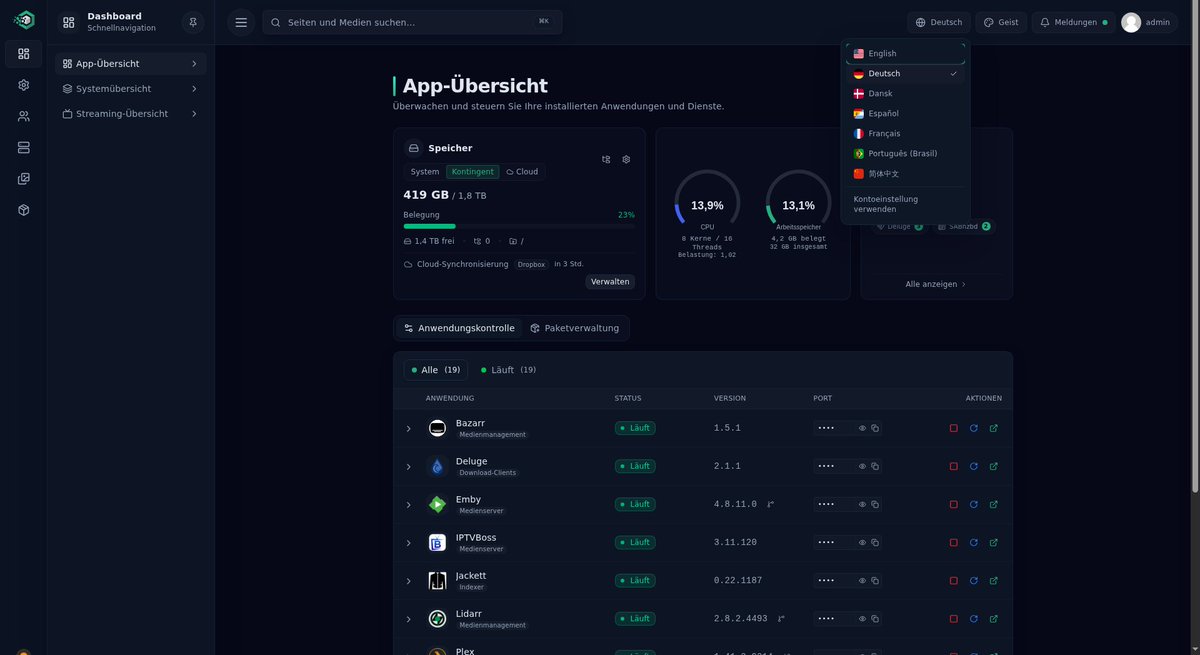This screenshot has height=655, width=1200.
Task: Open Bazarr in a new tab
Action: (x=994, y=428)
